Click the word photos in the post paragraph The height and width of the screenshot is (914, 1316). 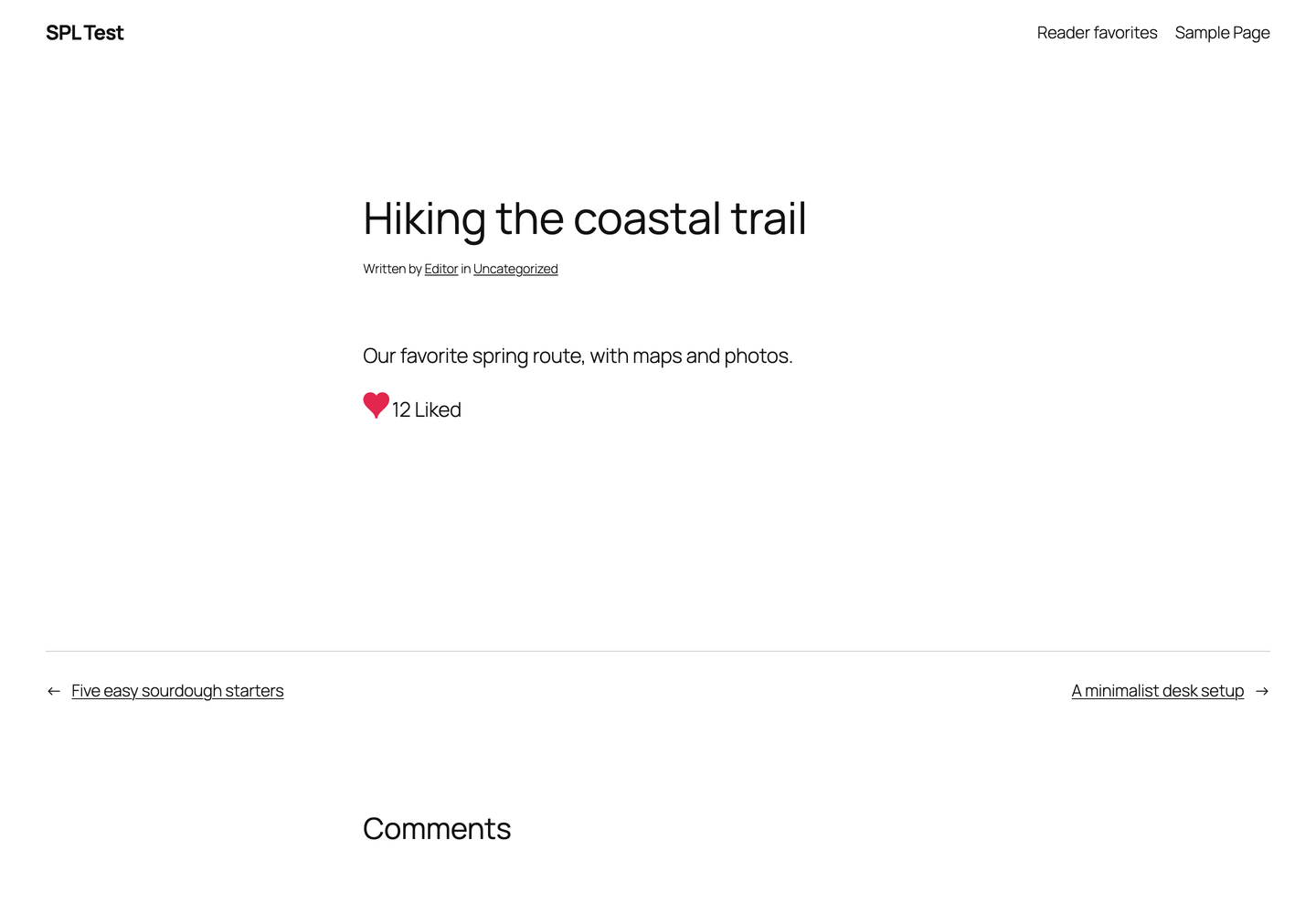point(757,356)
